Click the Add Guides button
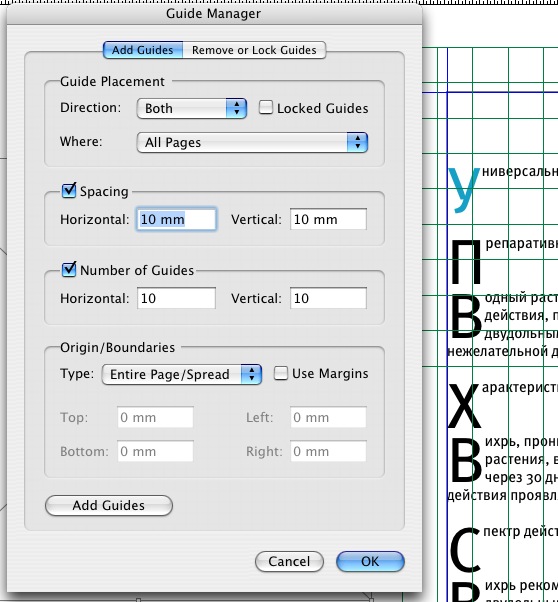Image resolution: width=558 pixels, height=602 pixels. (x=109, y=505)
